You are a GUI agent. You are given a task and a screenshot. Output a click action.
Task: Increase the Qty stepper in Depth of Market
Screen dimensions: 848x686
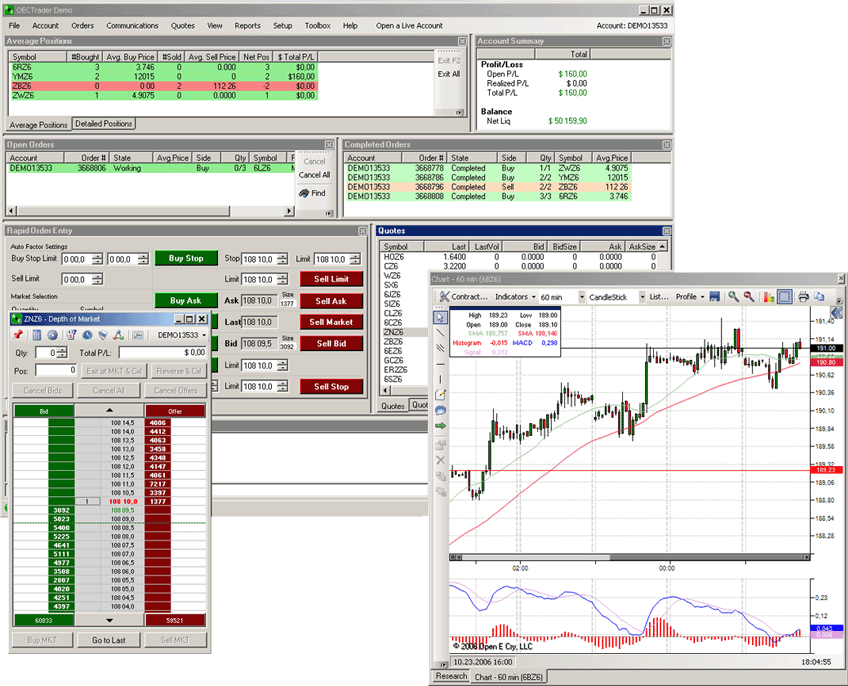click(x=64, y=349)
